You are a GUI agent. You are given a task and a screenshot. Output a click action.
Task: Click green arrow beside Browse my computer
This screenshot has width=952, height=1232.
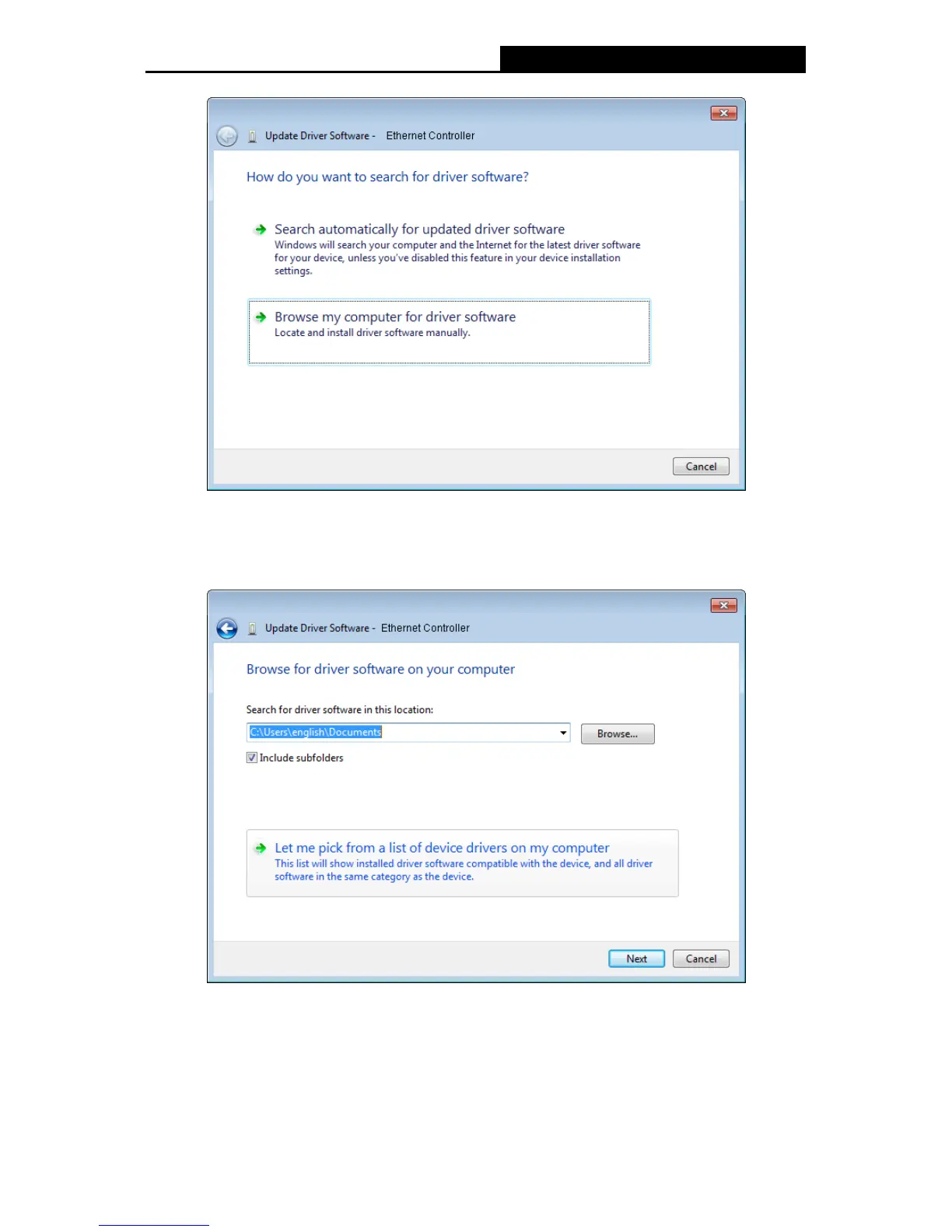[261, 317]
